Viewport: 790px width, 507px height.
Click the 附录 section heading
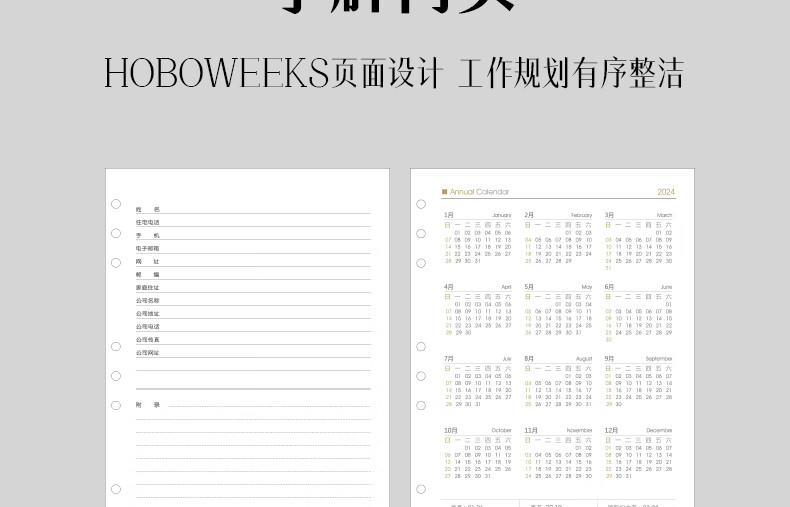148,405
